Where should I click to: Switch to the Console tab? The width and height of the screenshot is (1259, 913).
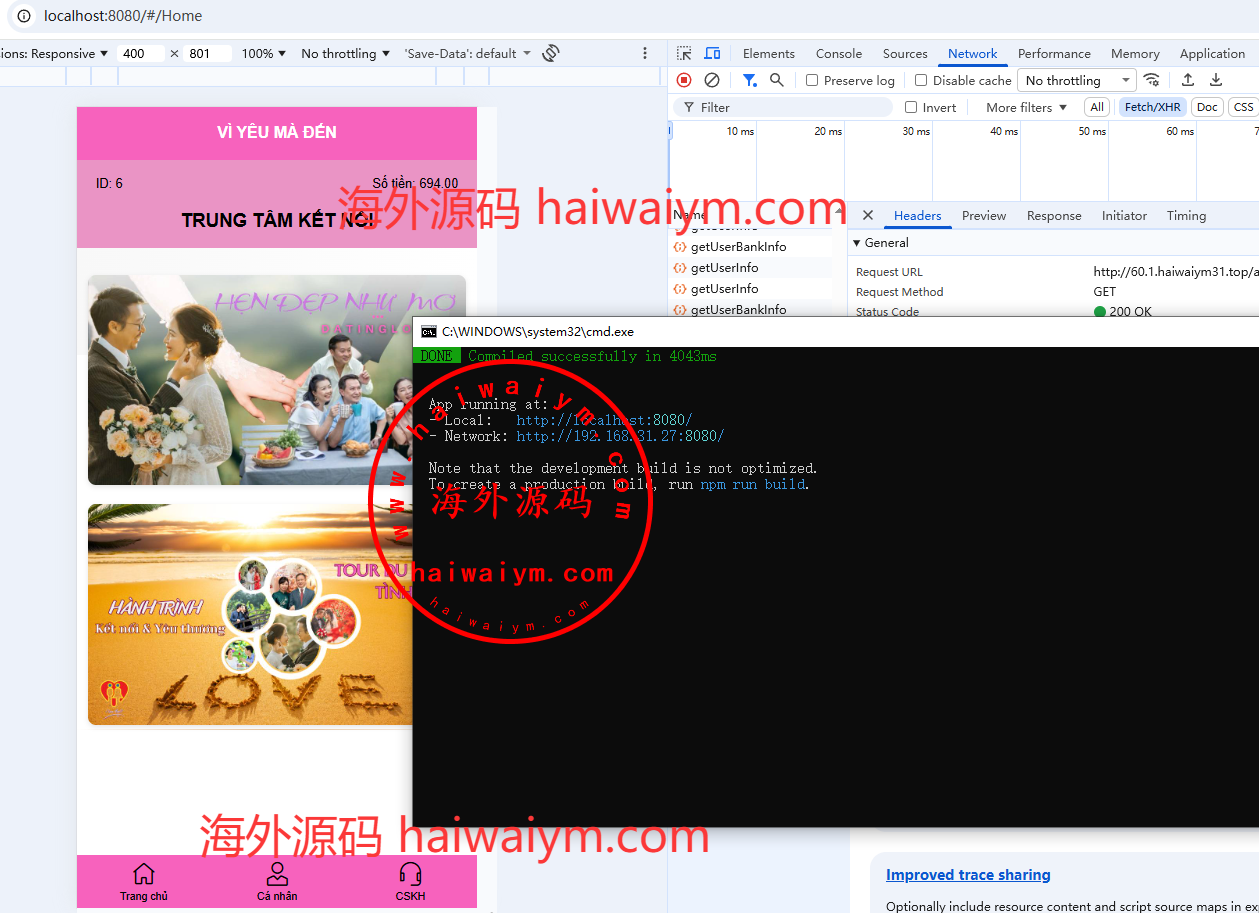838,53
